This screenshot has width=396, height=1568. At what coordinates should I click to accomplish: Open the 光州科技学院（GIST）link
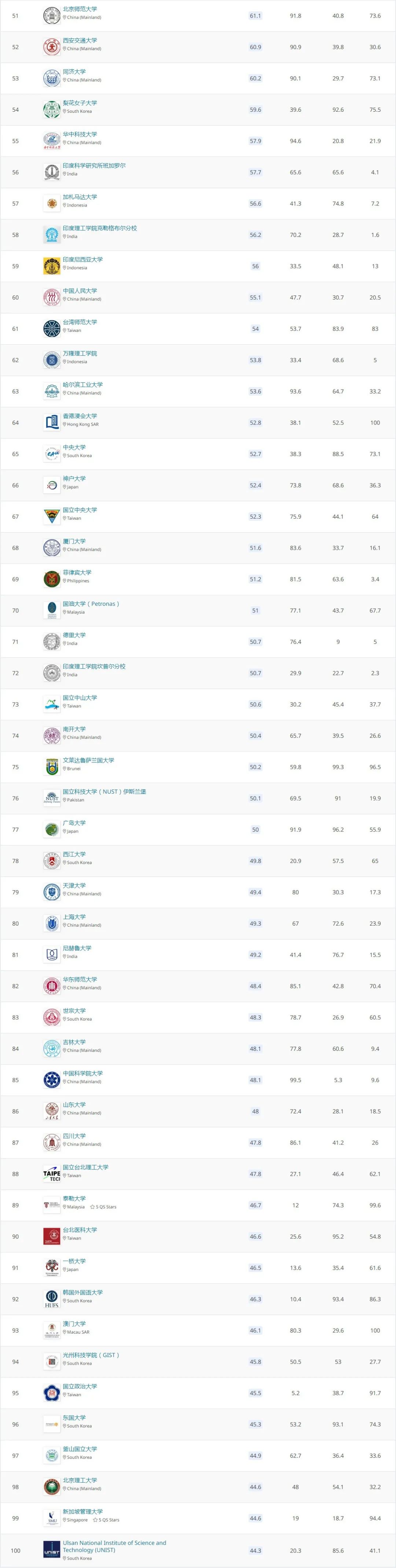[x=91, y=1355]
